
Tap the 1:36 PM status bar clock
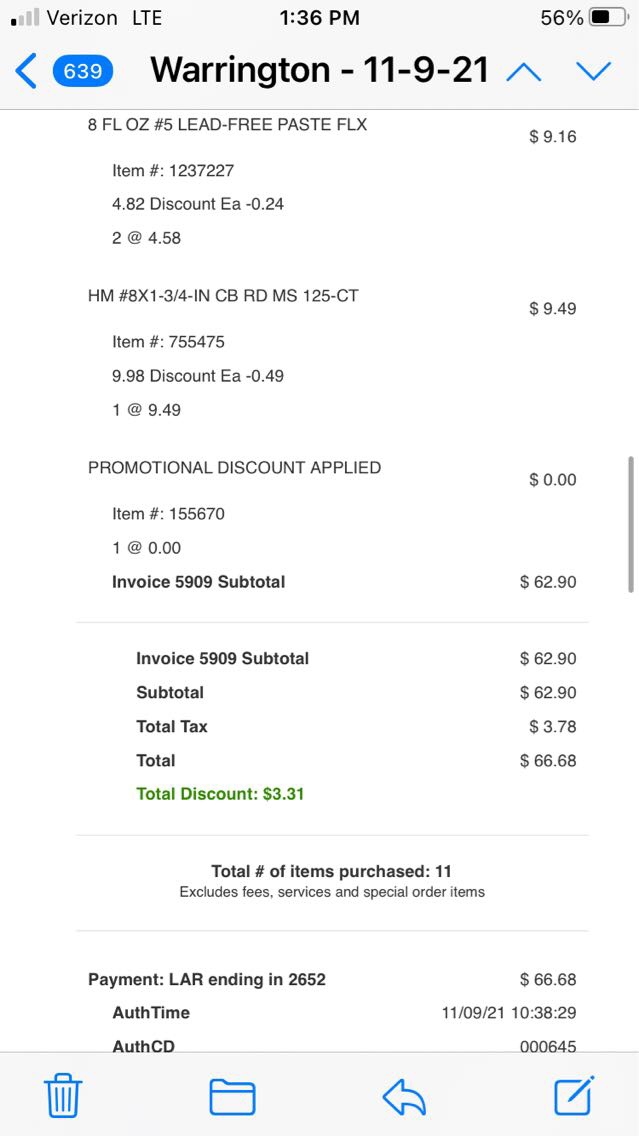pyautogui.click(x=318, y=17)
